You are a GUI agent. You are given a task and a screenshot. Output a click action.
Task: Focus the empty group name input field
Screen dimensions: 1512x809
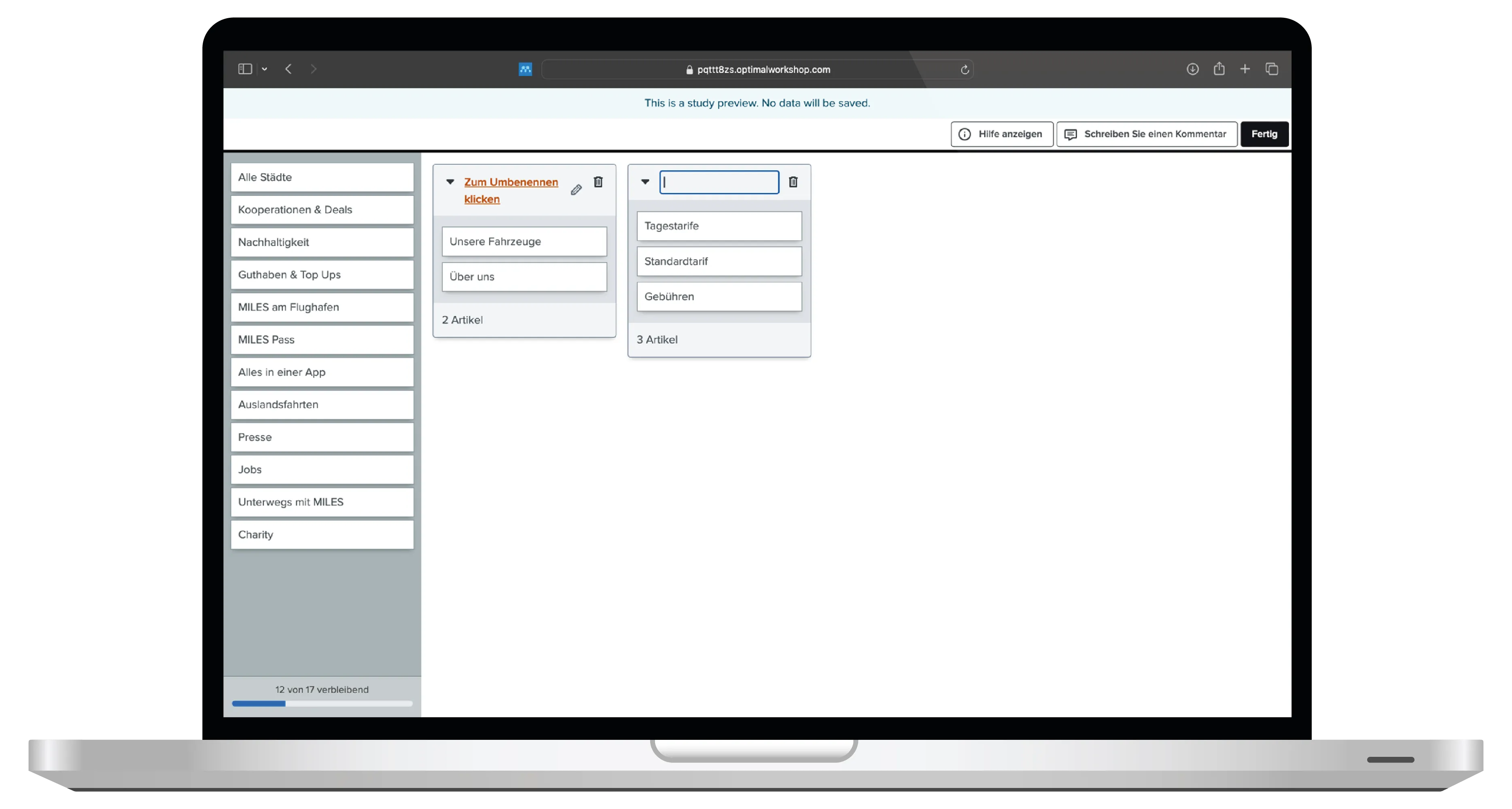point(719,182)
